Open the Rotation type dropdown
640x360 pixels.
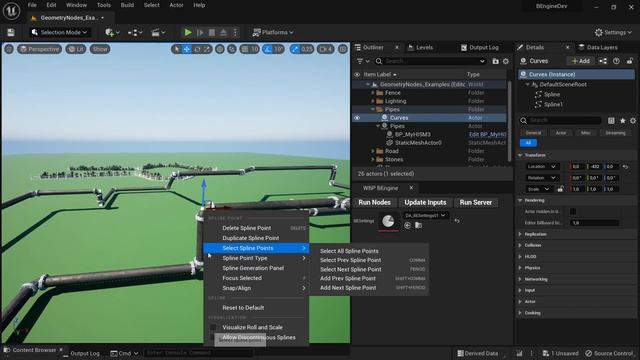point(542,178)
